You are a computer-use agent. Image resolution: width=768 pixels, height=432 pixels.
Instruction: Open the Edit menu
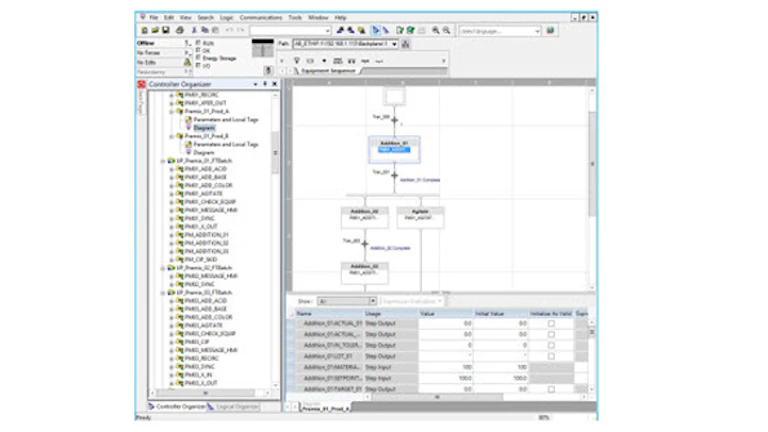(169, 17)
